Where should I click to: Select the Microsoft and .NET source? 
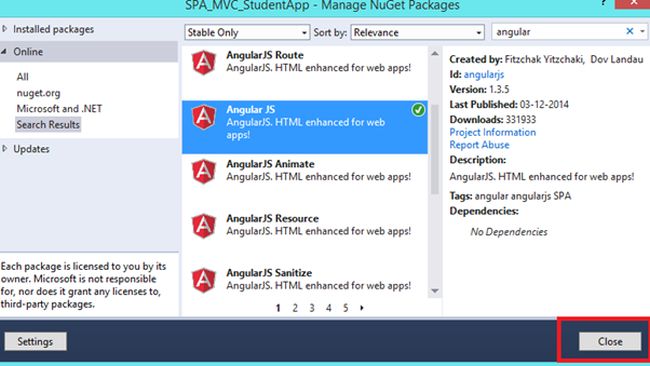pos(59,109)
